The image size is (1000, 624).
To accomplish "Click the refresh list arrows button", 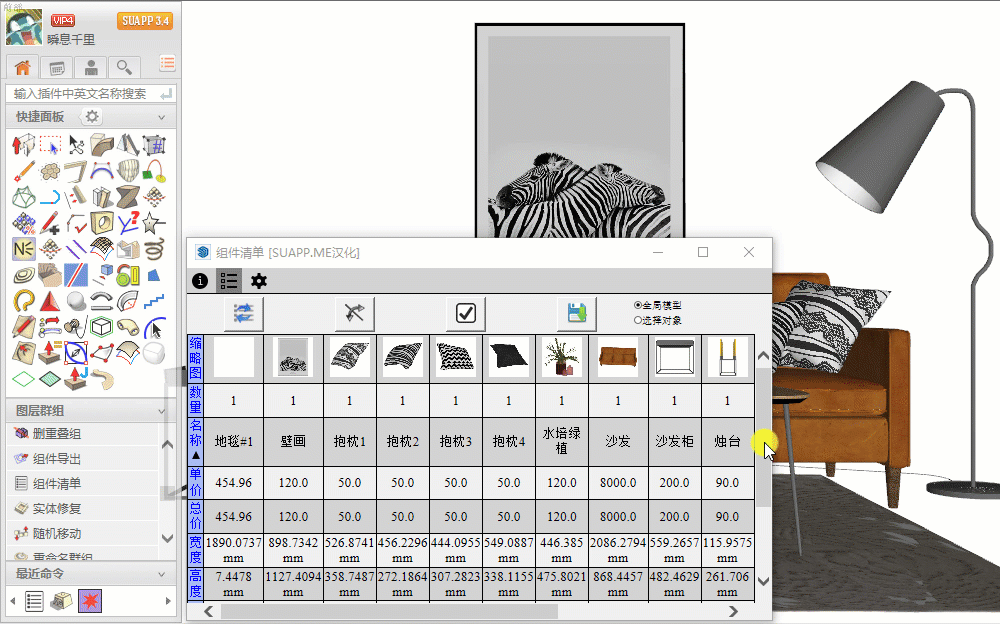I will point(244,313).
